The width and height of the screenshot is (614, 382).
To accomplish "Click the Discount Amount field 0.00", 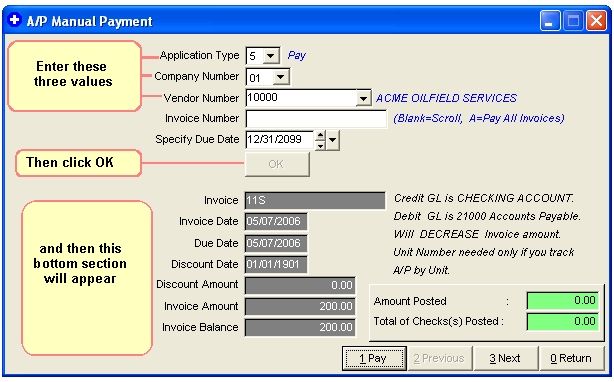I will (300, 285).
